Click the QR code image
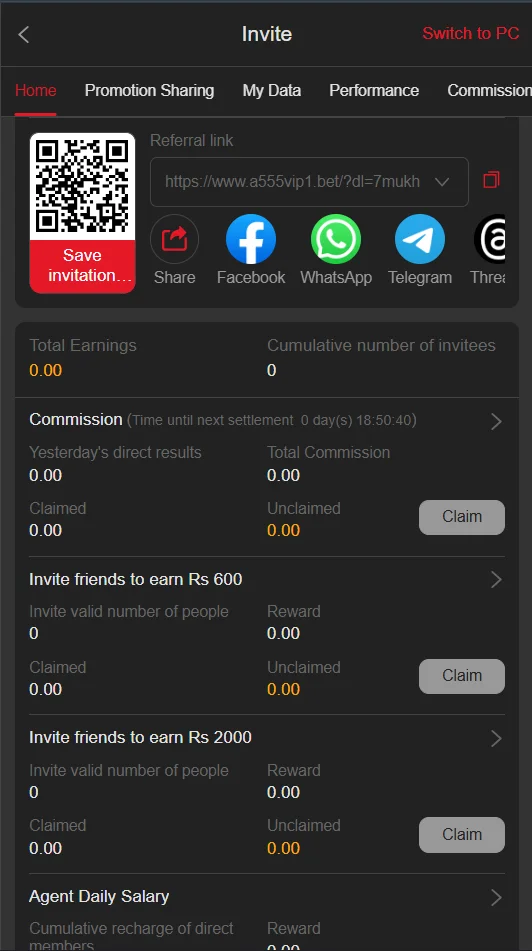This screenshot has height=951, width=532. 82,186
